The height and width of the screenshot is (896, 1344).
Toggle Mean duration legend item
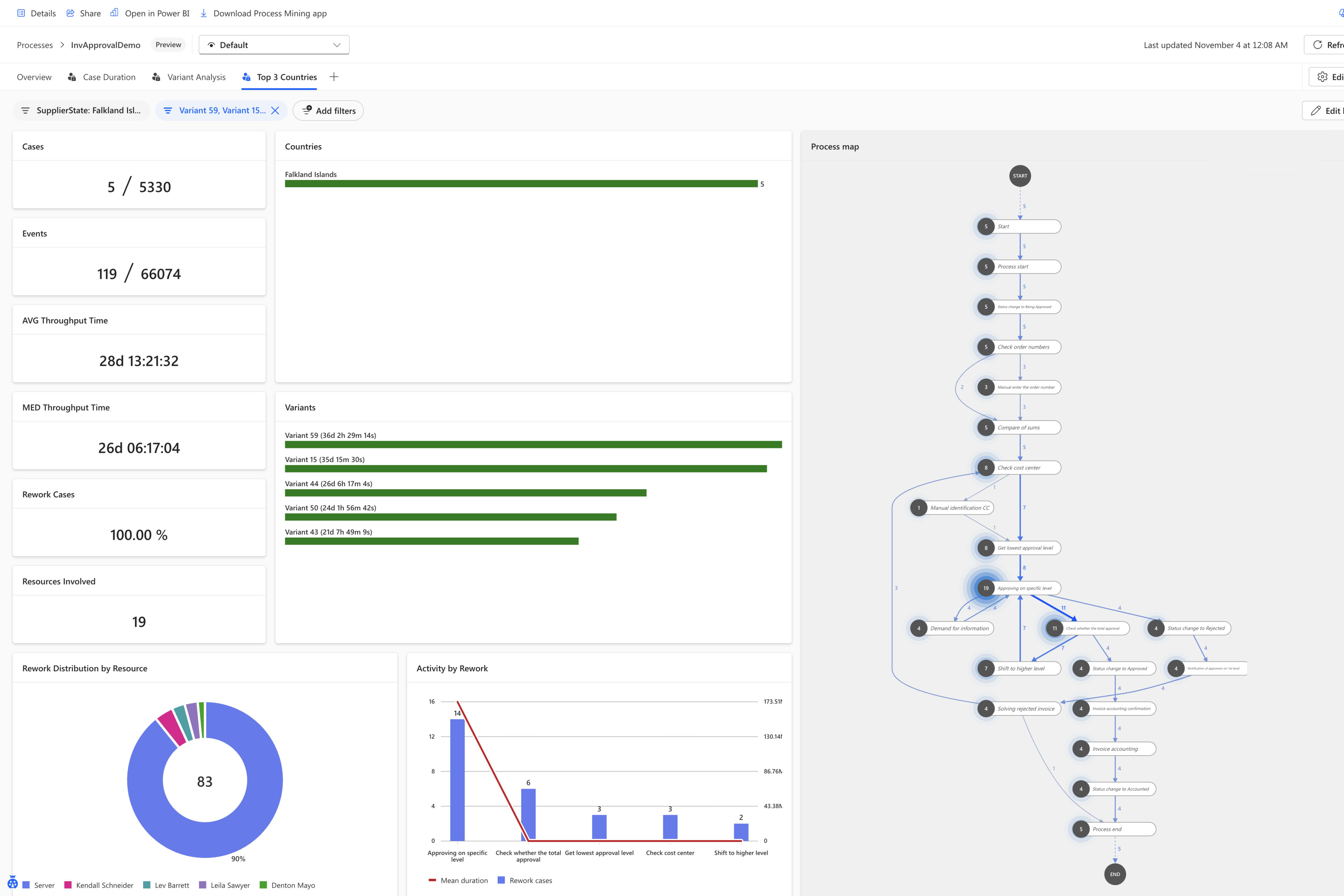tap(458, 881)
